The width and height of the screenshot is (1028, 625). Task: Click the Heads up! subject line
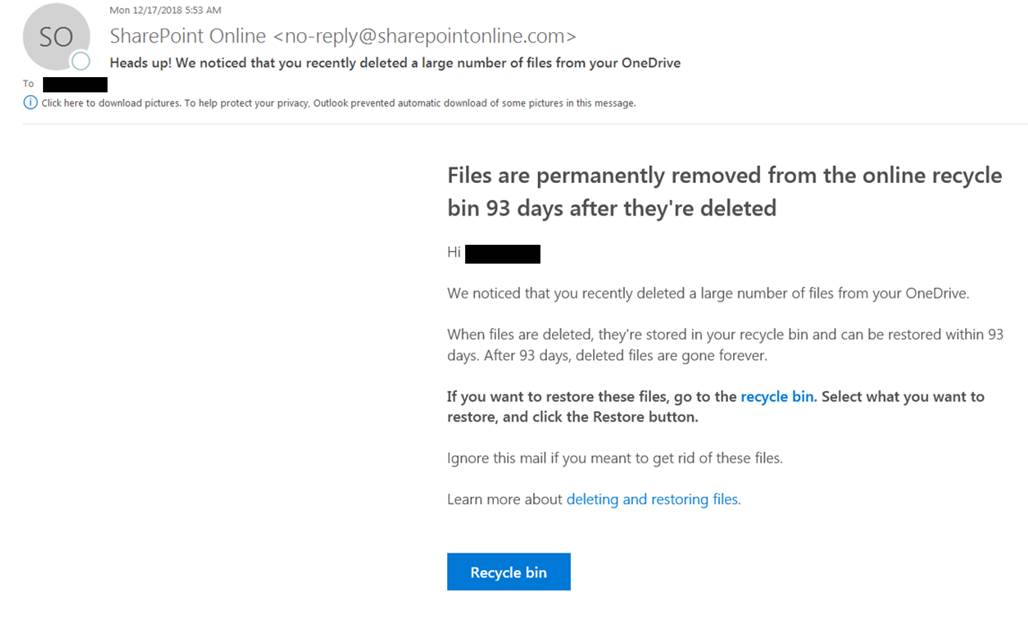coord(395,63)
